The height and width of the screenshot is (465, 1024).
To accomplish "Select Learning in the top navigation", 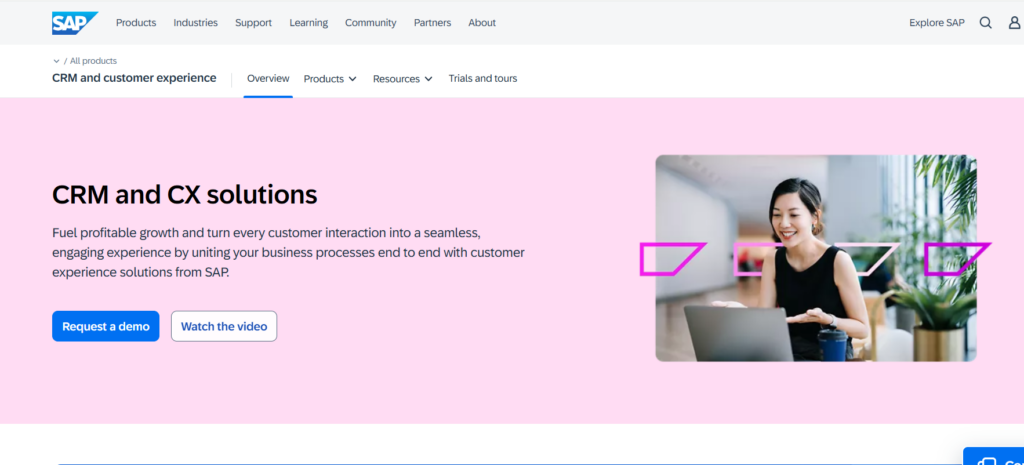I will 308,23.
